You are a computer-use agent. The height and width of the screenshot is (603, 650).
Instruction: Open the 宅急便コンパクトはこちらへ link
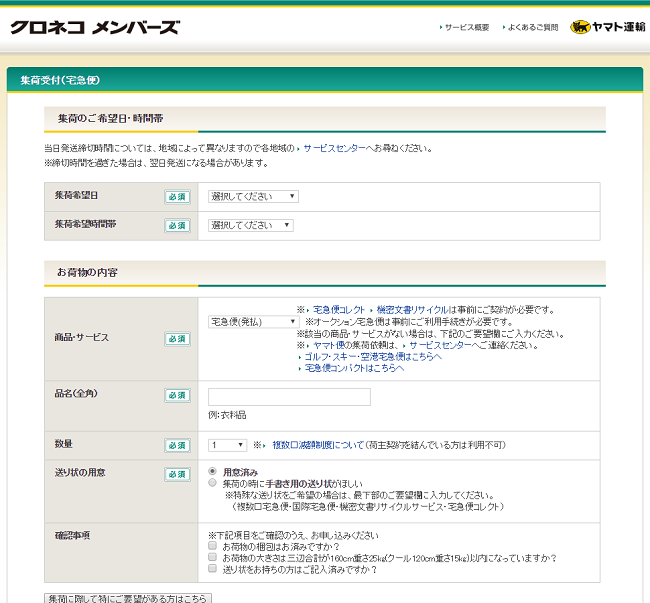tap(354, 368)
